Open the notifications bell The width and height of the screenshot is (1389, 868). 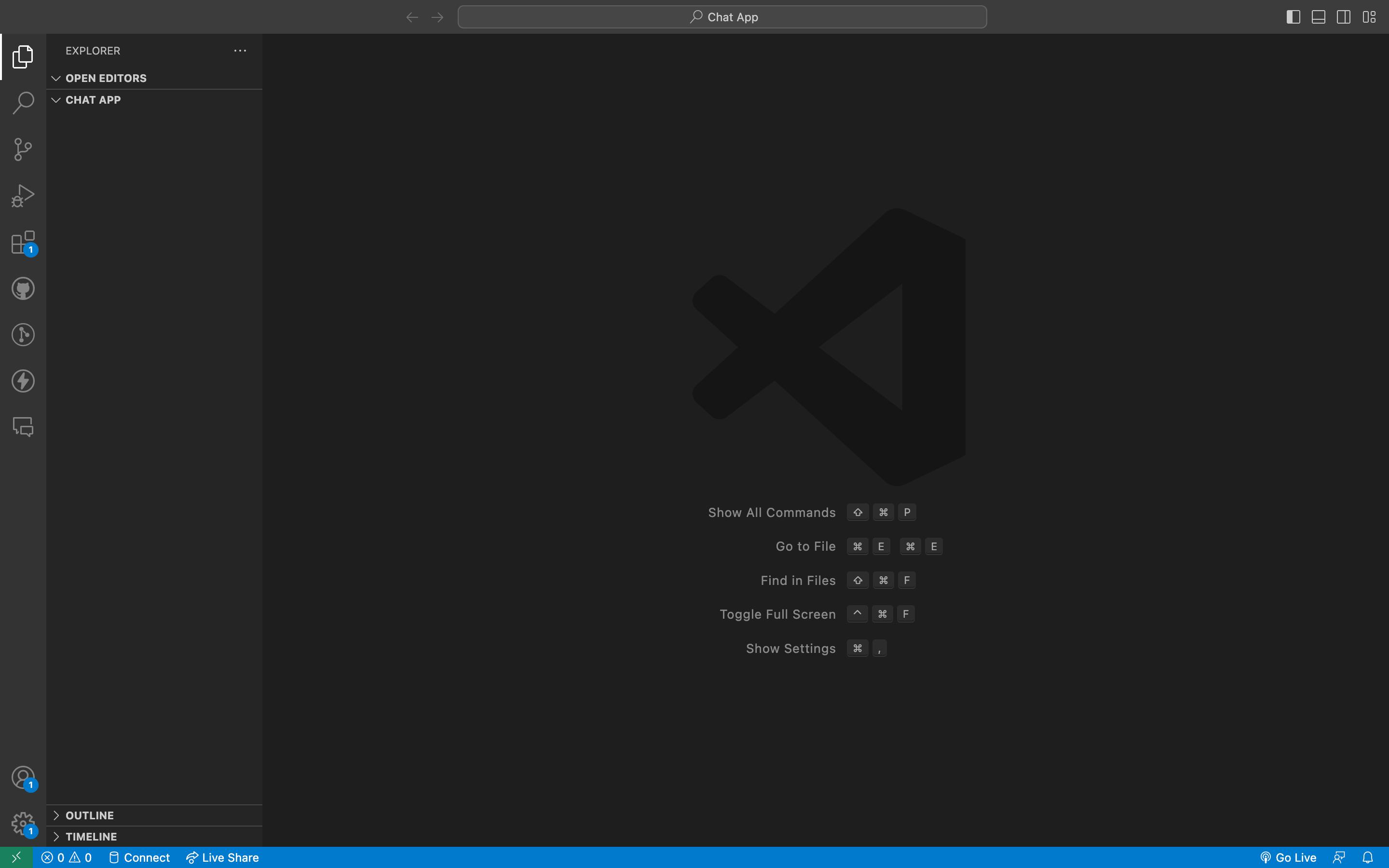pyautogui.click(x=1368, y=857)
